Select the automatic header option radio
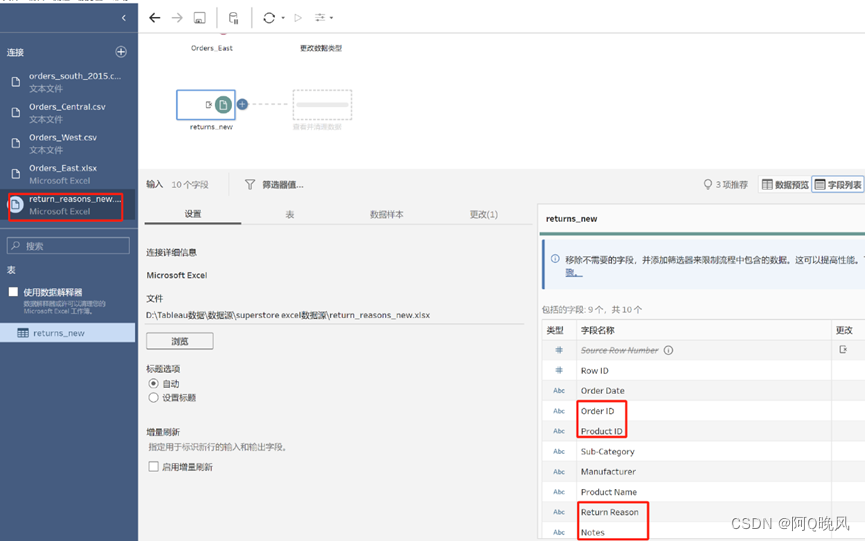Viewport: 865px width, 541px height. coord(153,383)
